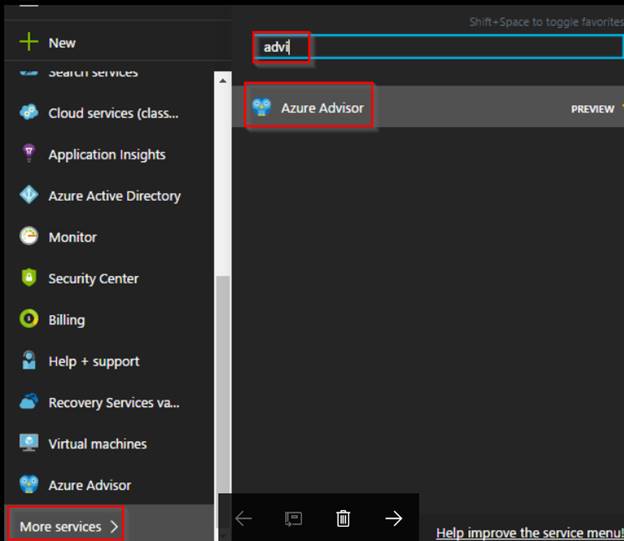Click the Azure Advisor icon in sidebar
Screen dimensions: 624x541
pos(29,484)
